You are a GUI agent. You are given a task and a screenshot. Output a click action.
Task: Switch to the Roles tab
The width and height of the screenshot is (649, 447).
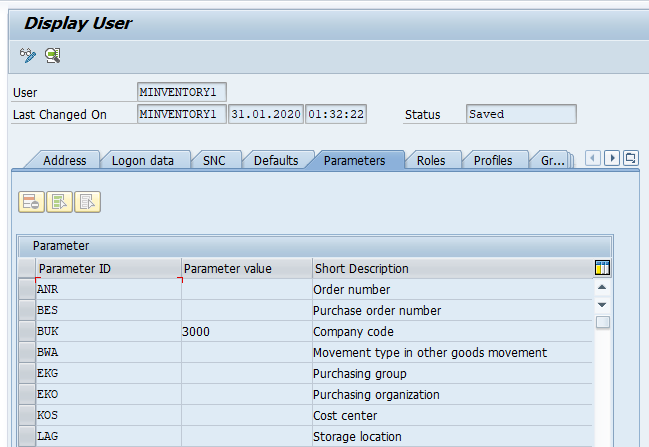click(x=431, y=160)
